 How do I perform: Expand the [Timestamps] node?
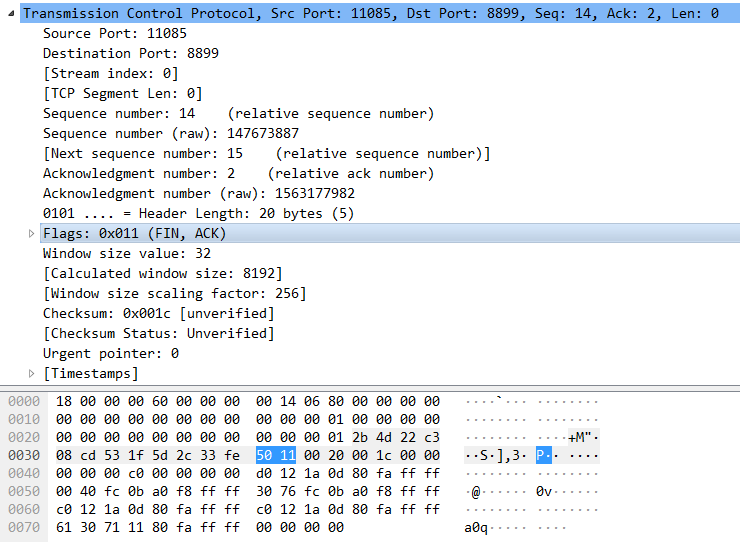tap(31, 373)
